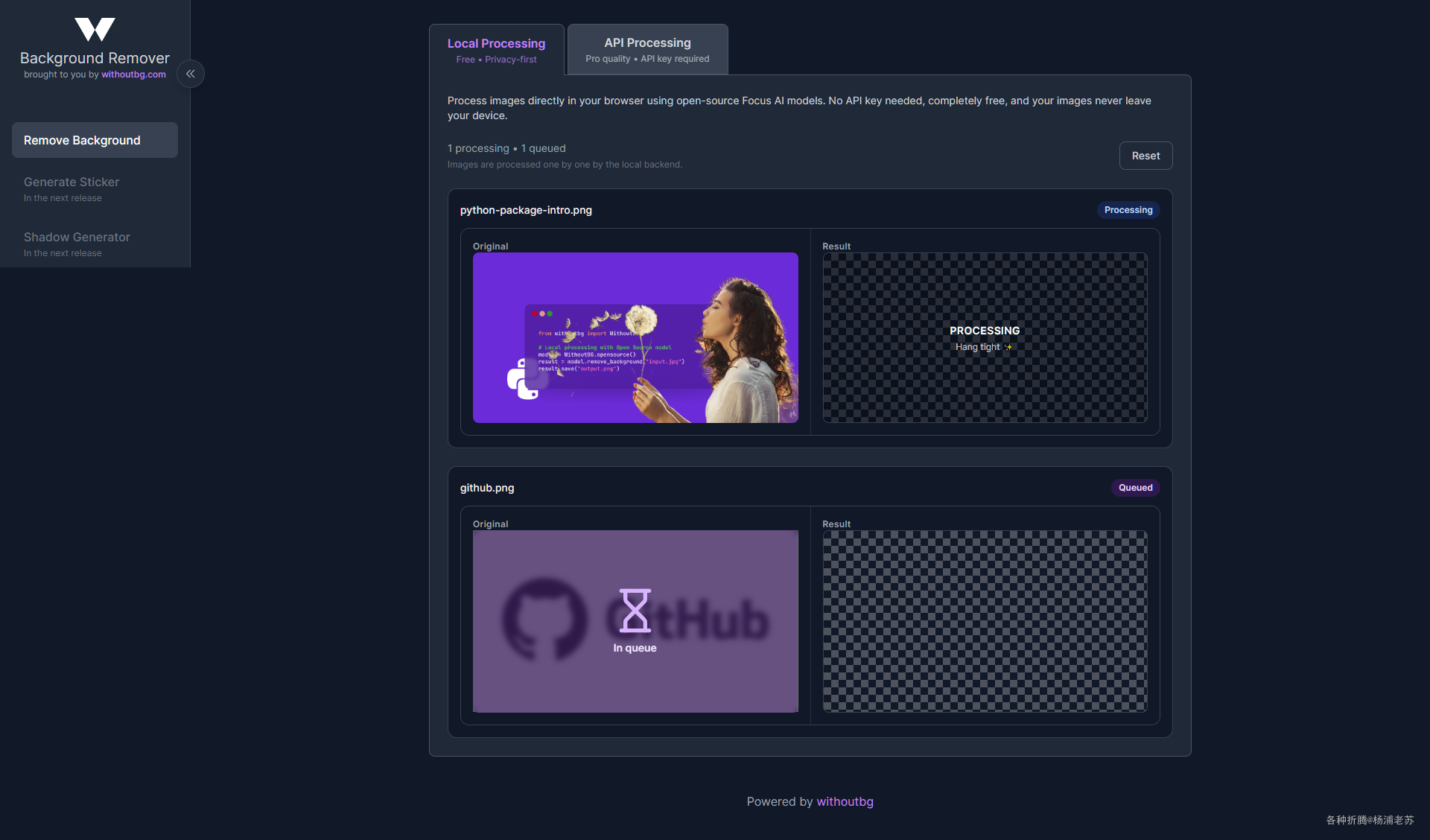Screen dimensions: 1430x840
Task: Click the sparkle icon beside Hang tight
Action: [x=1009, y=347]
